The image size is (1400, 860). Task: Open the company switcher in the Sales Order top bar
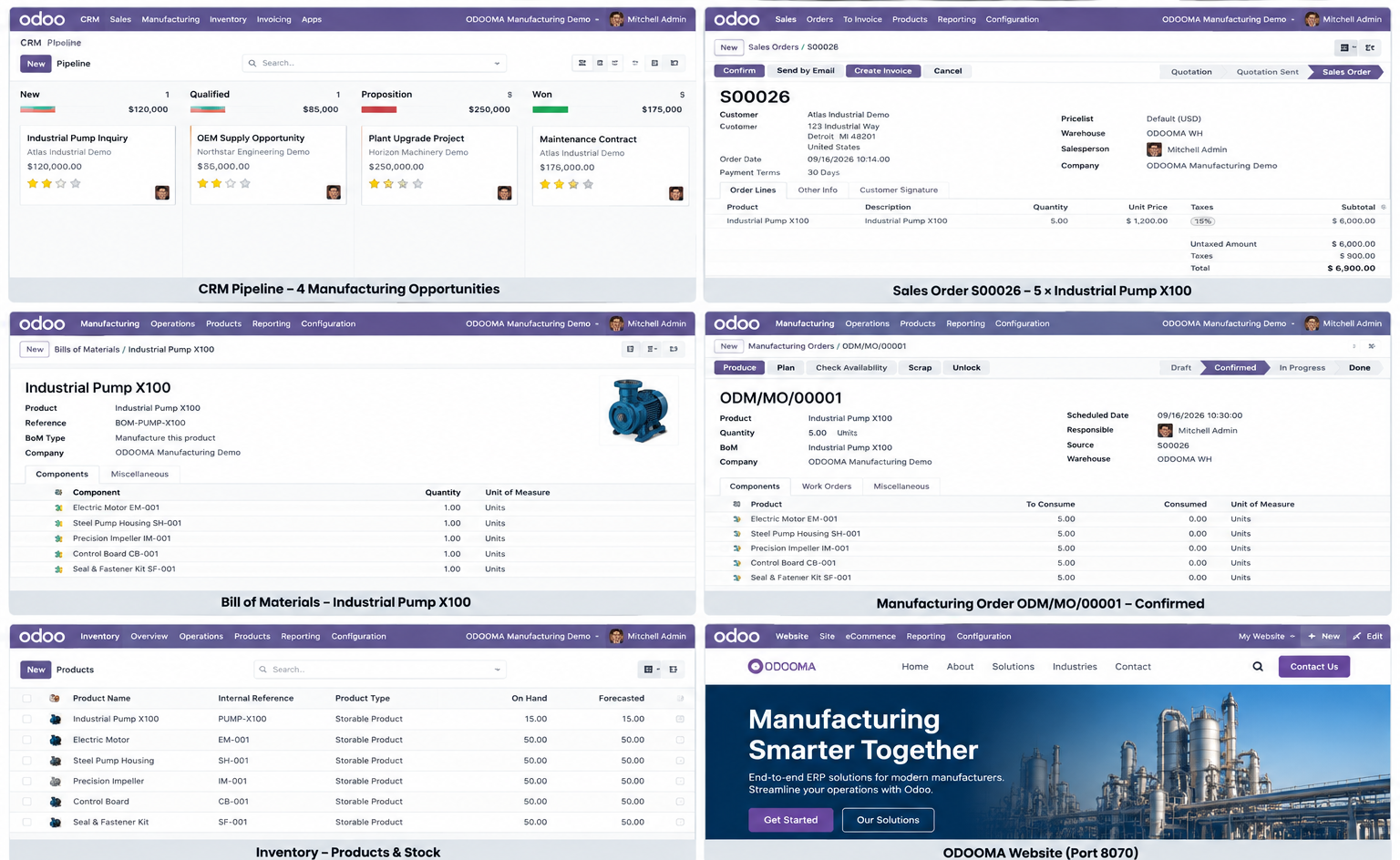coord(1229,19)
